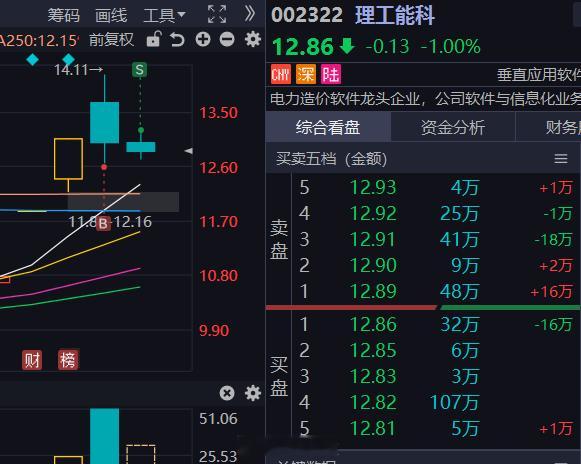Viewport: 581px width, 464px height.
Task: Click the tall cyan volume bar
Action: pos(104,436)
